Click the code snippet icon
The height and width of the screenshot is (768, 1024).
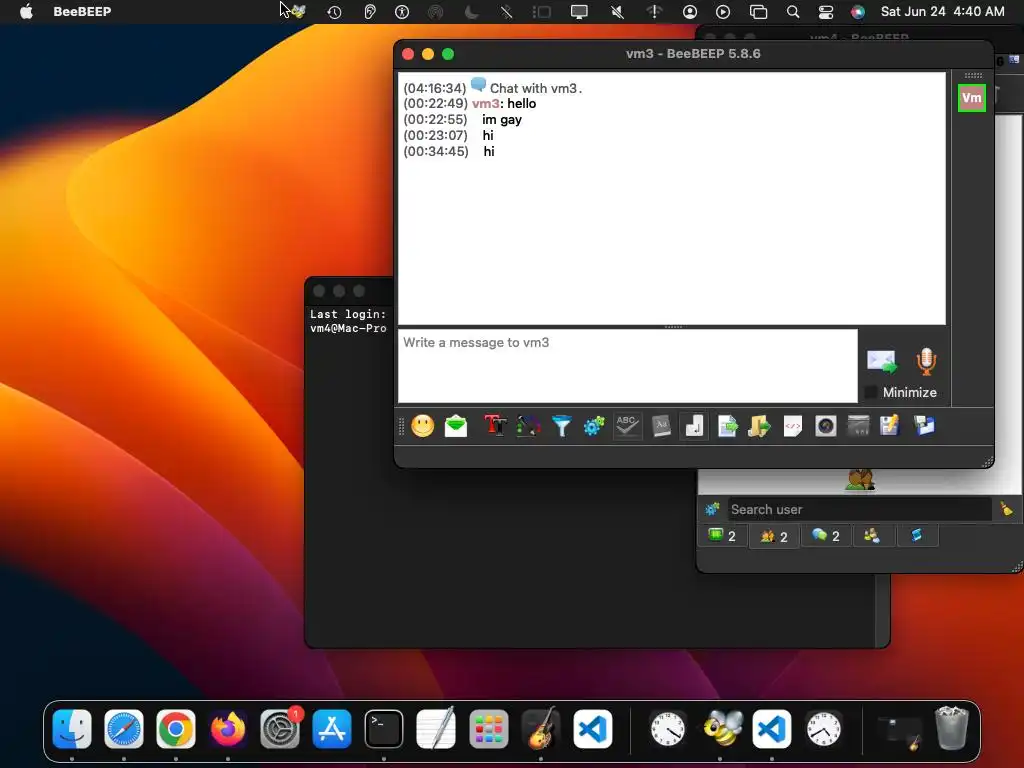792,426
